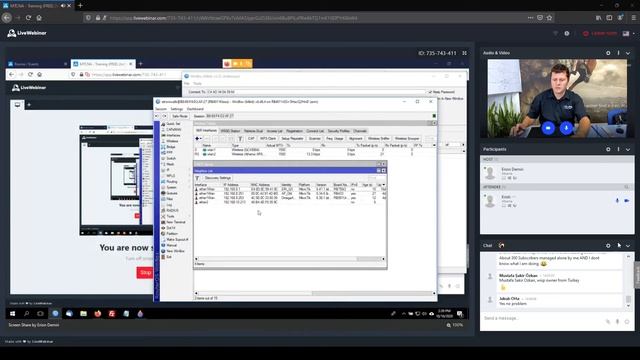This screenshot has width=640, height=360.
Task: Open Routing submenu in Winbox sidebar
Action: (x=172, y=182)
